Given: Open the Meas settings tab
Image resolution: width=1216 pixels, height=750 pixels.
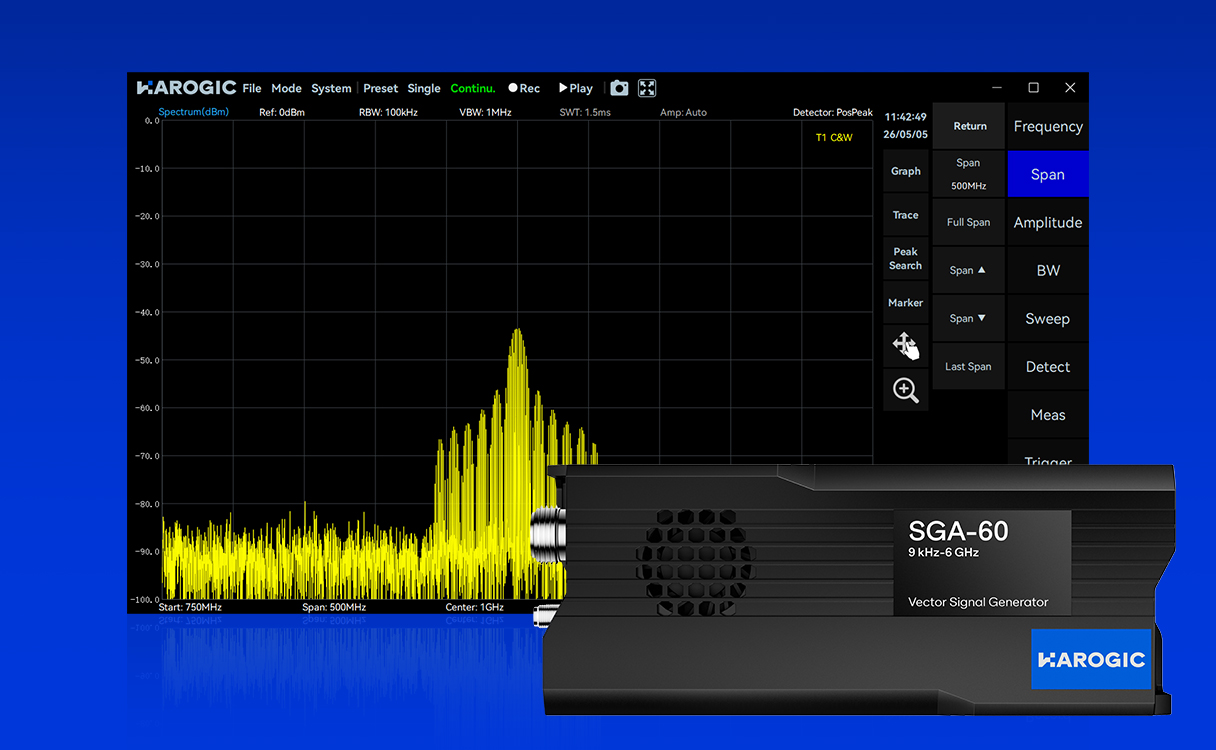Looking at the screenshot, I should click(1048, 414).
